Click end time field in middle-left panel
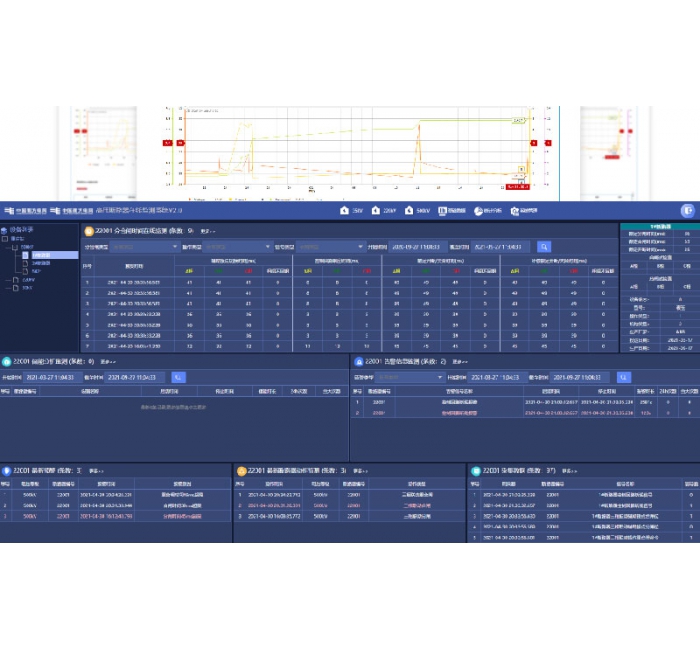700x650 pixels. (140, 377)
